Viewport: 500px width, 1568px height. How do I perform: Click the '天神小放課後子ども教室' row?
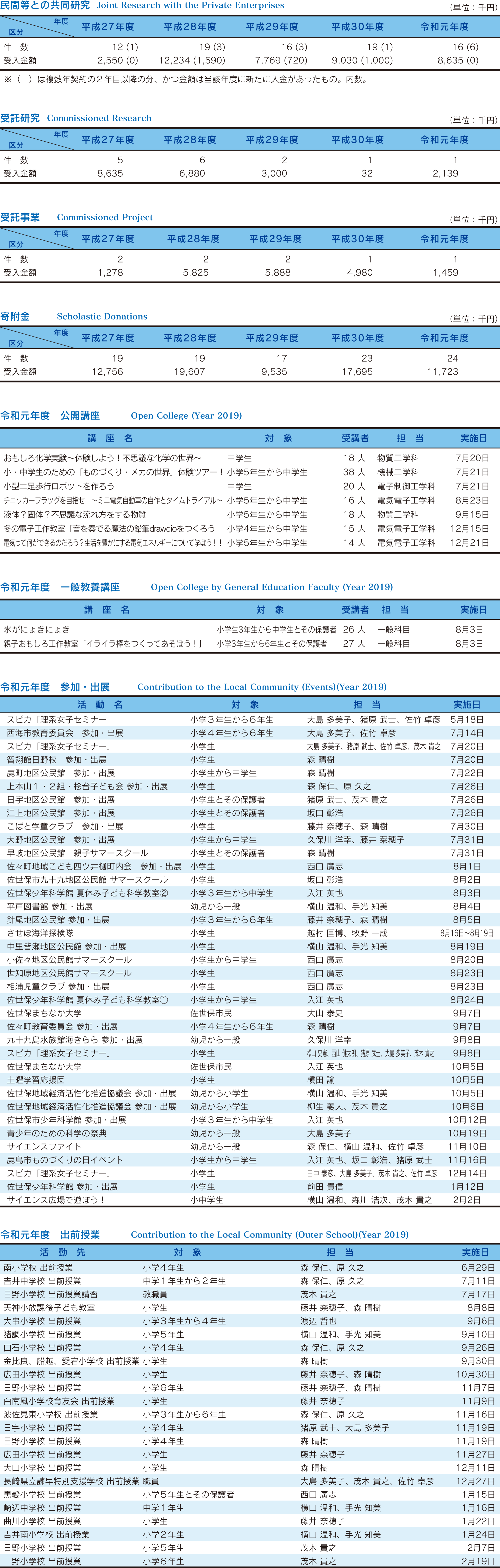[x=250, y=1307]
